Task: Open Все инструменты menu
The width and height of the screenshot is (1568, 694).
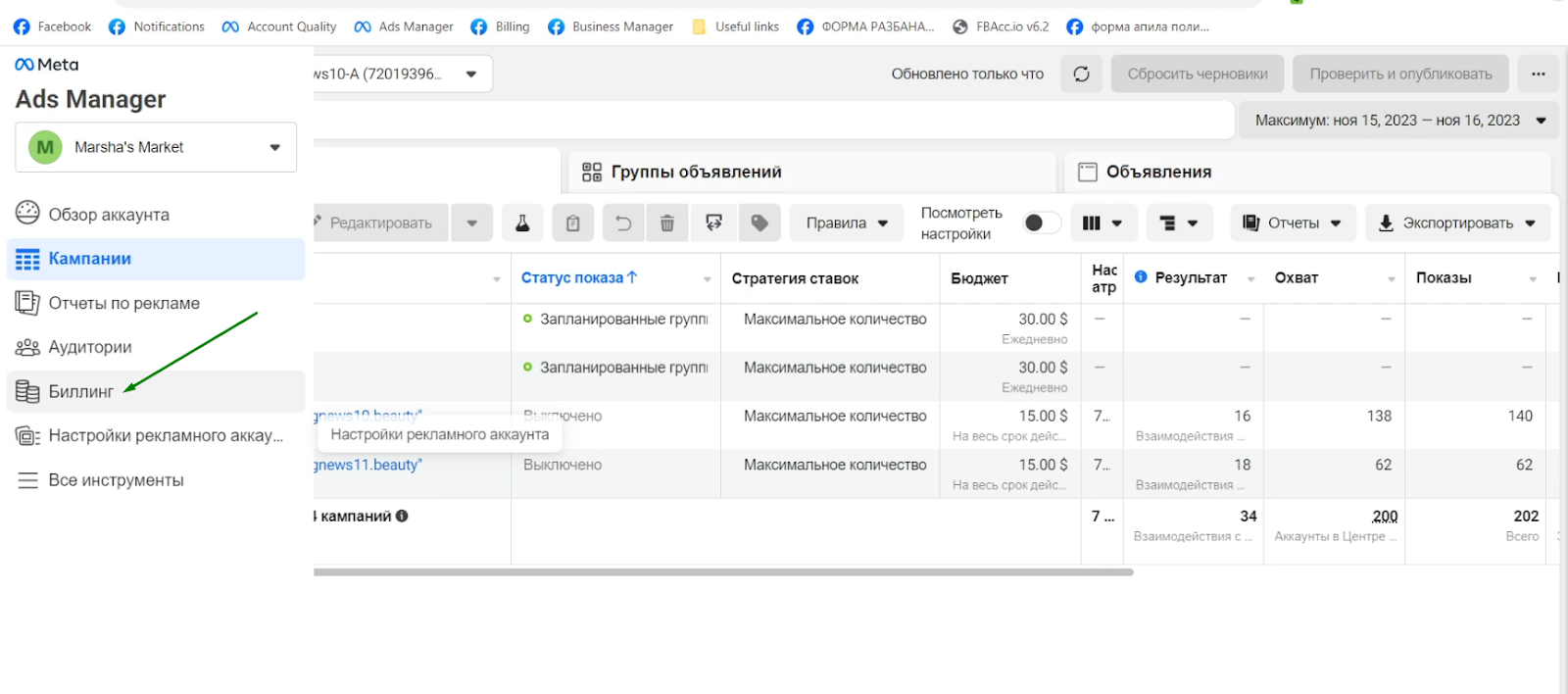Action: pos(156,480)
